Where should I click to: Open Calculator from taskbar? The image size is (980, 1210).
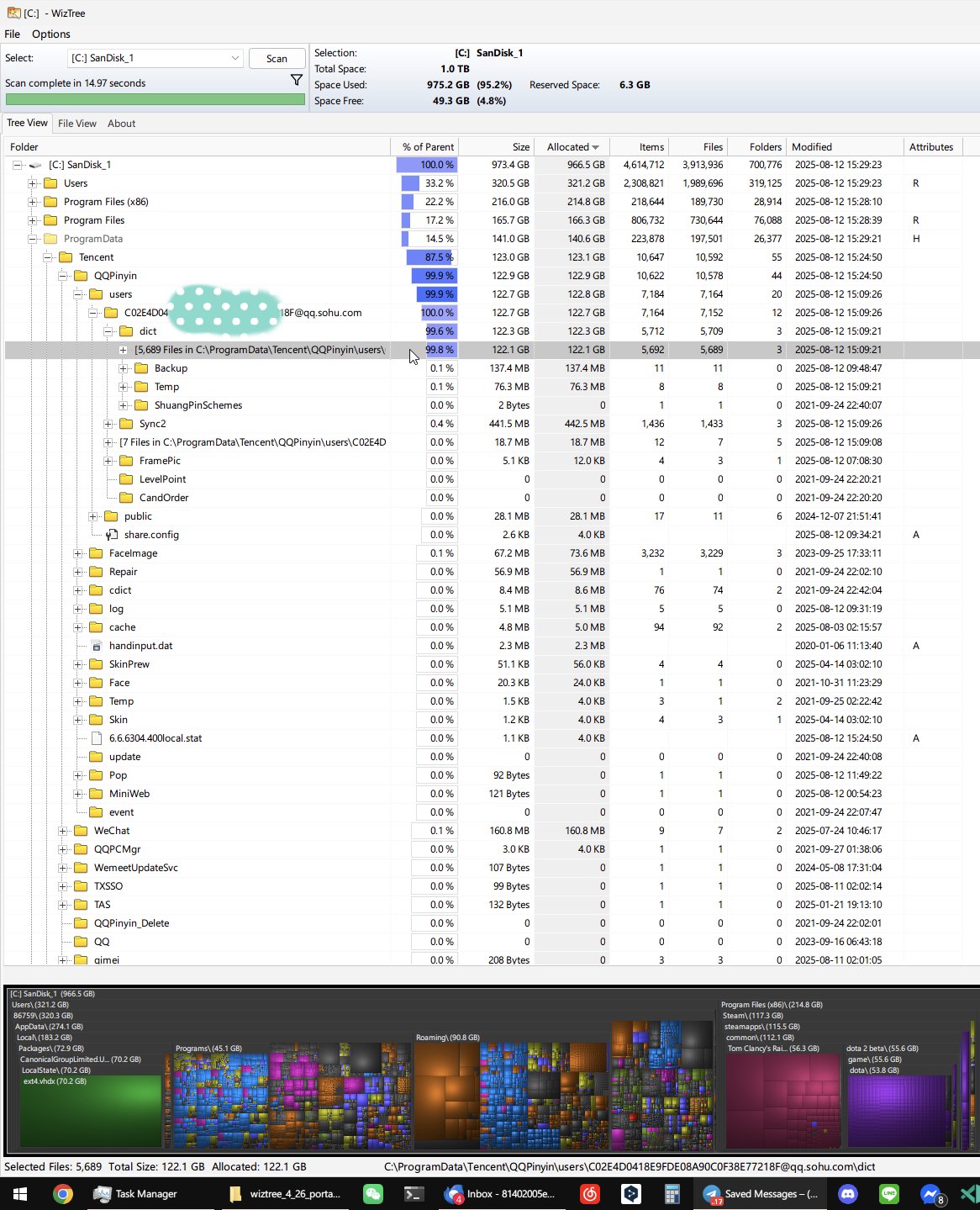pos(672,1193)
